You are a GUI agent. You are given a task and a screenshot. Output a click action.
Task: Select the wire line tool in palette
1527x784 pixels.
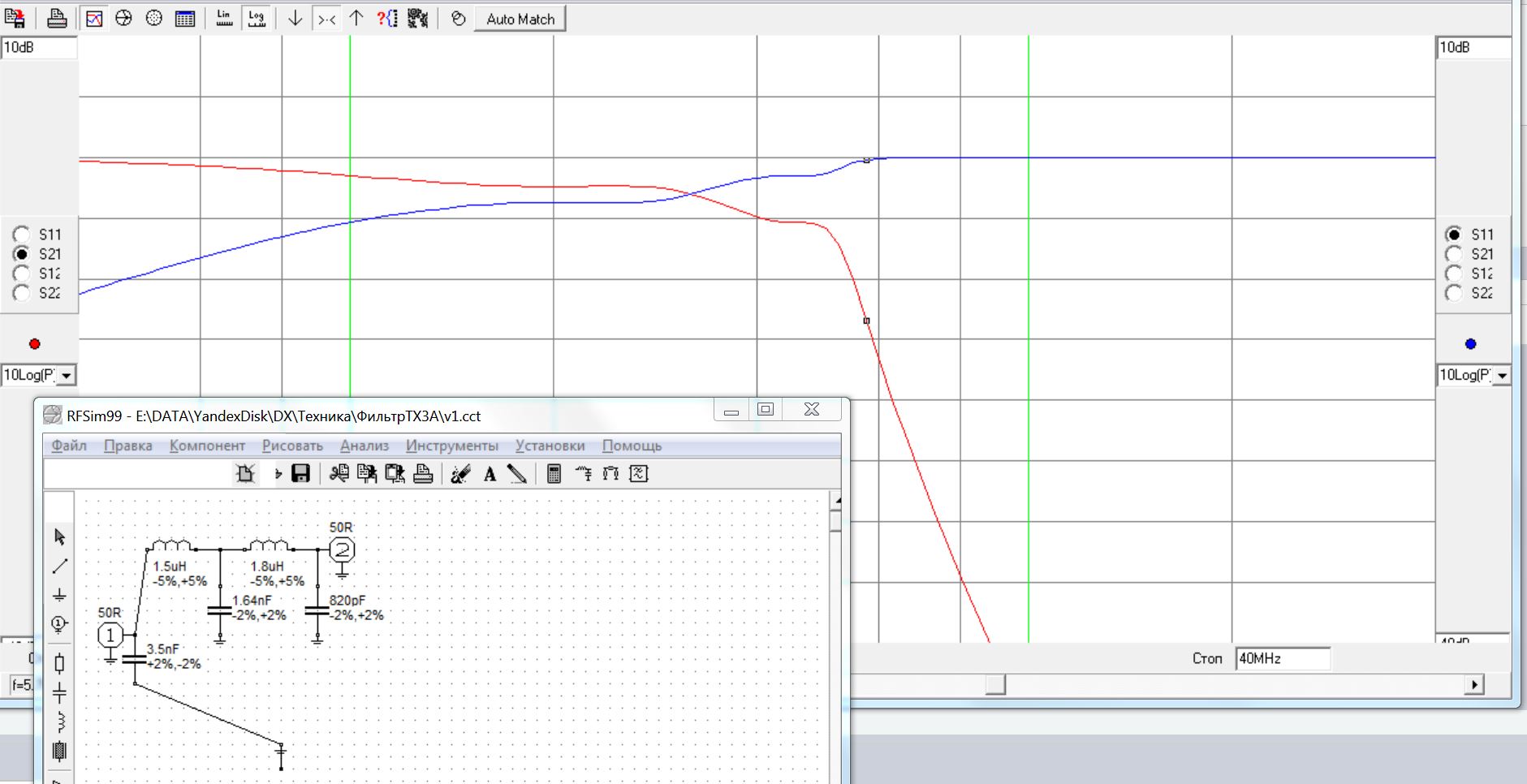tap(59, 566)
